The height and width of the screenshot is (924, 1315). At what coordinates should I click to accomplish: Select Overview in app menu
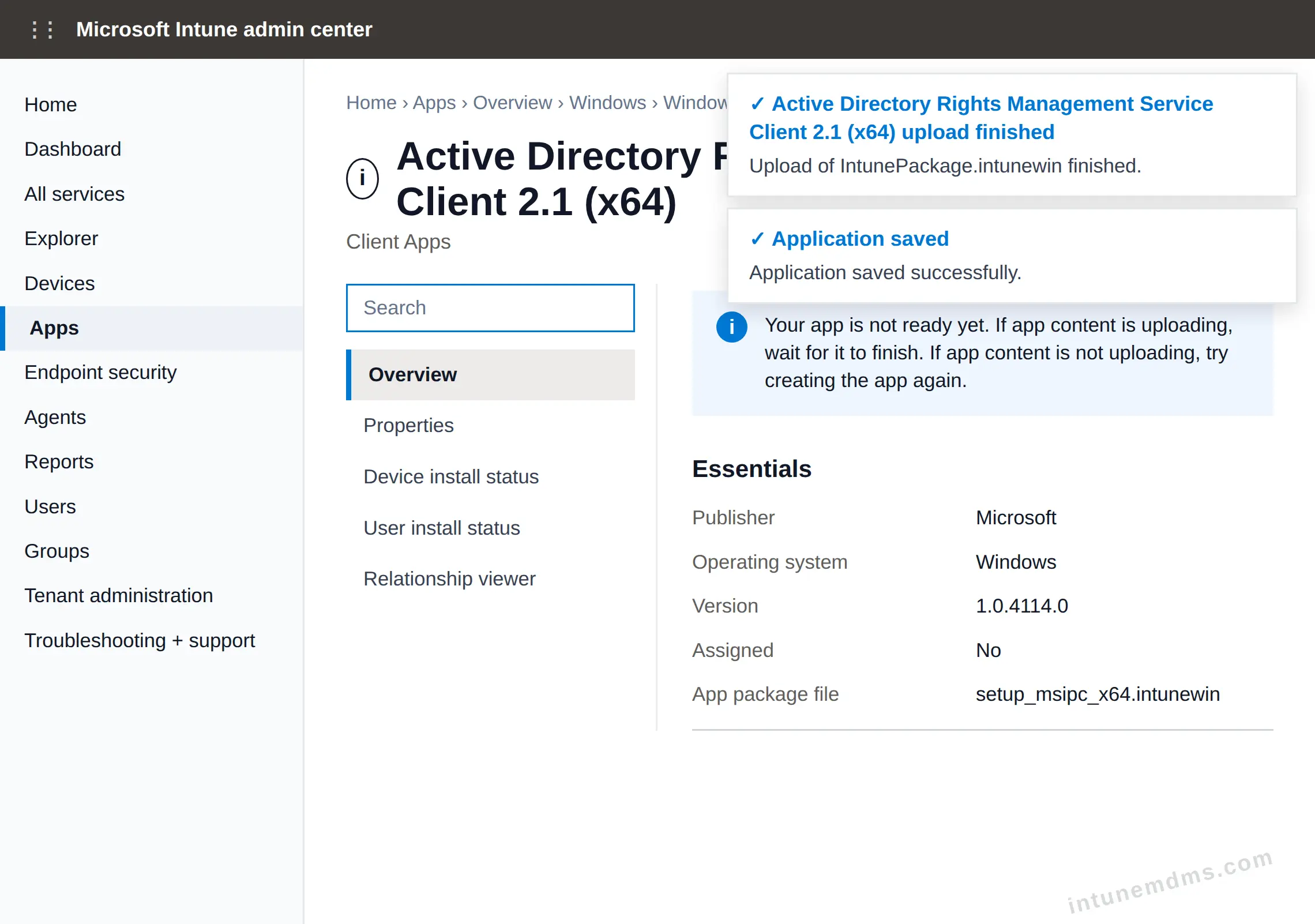pos(490,375)
